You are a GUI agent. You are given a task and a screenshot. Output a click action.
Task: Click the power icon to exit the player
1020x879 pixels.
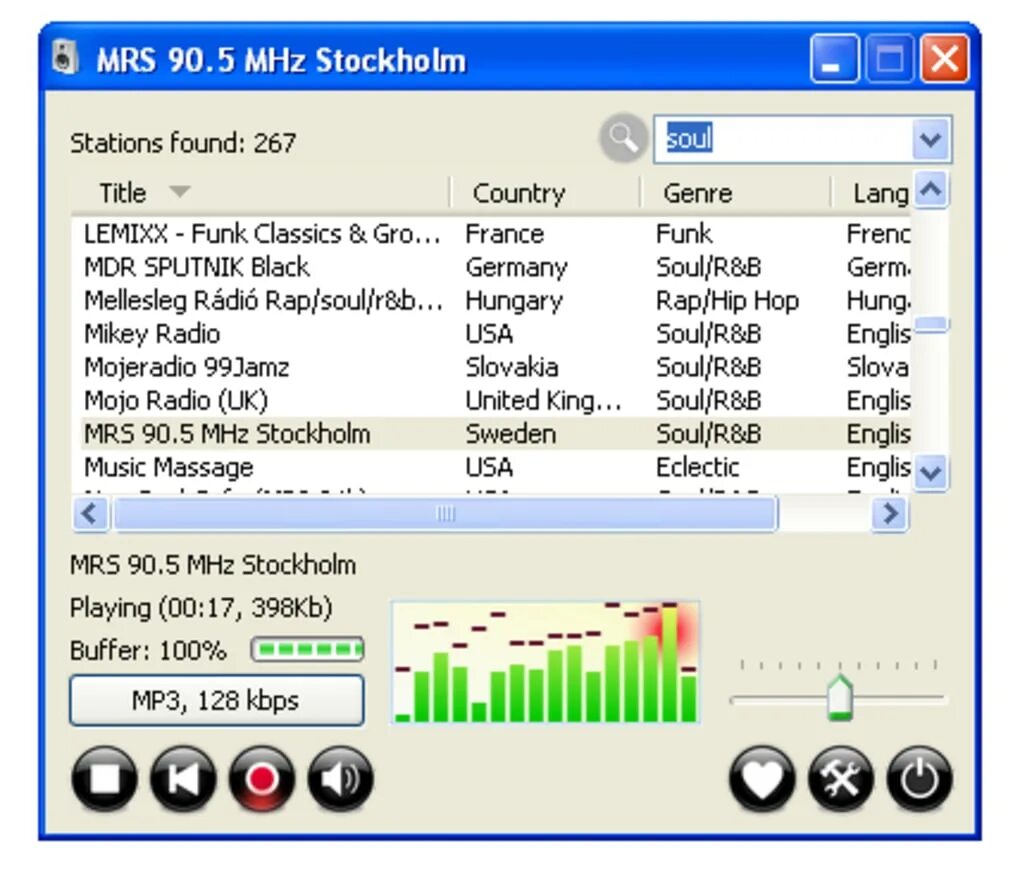(919, 779)
